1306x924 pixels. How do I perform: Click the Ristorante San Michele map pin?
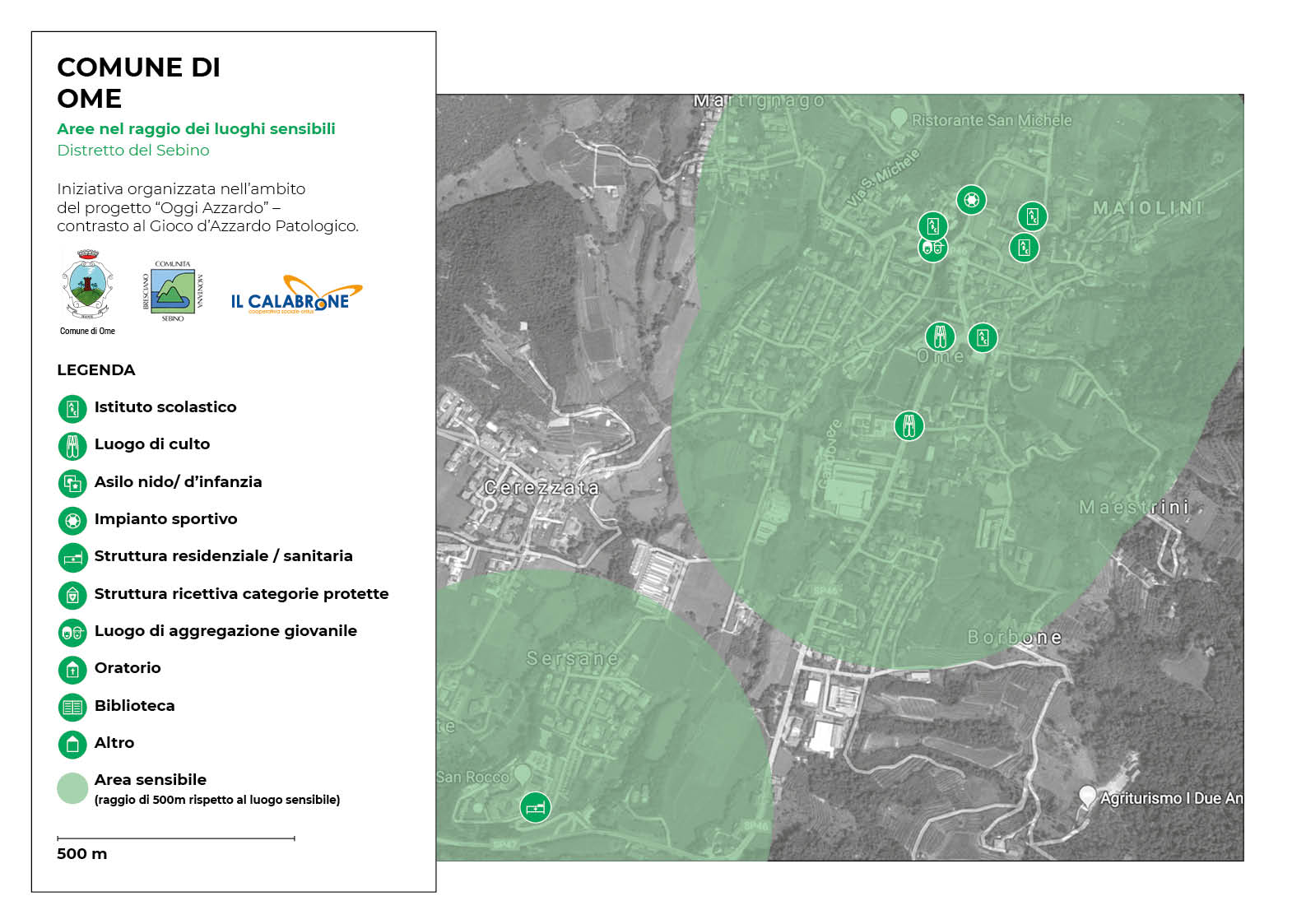pyautogui.click(x=899, y=118)
